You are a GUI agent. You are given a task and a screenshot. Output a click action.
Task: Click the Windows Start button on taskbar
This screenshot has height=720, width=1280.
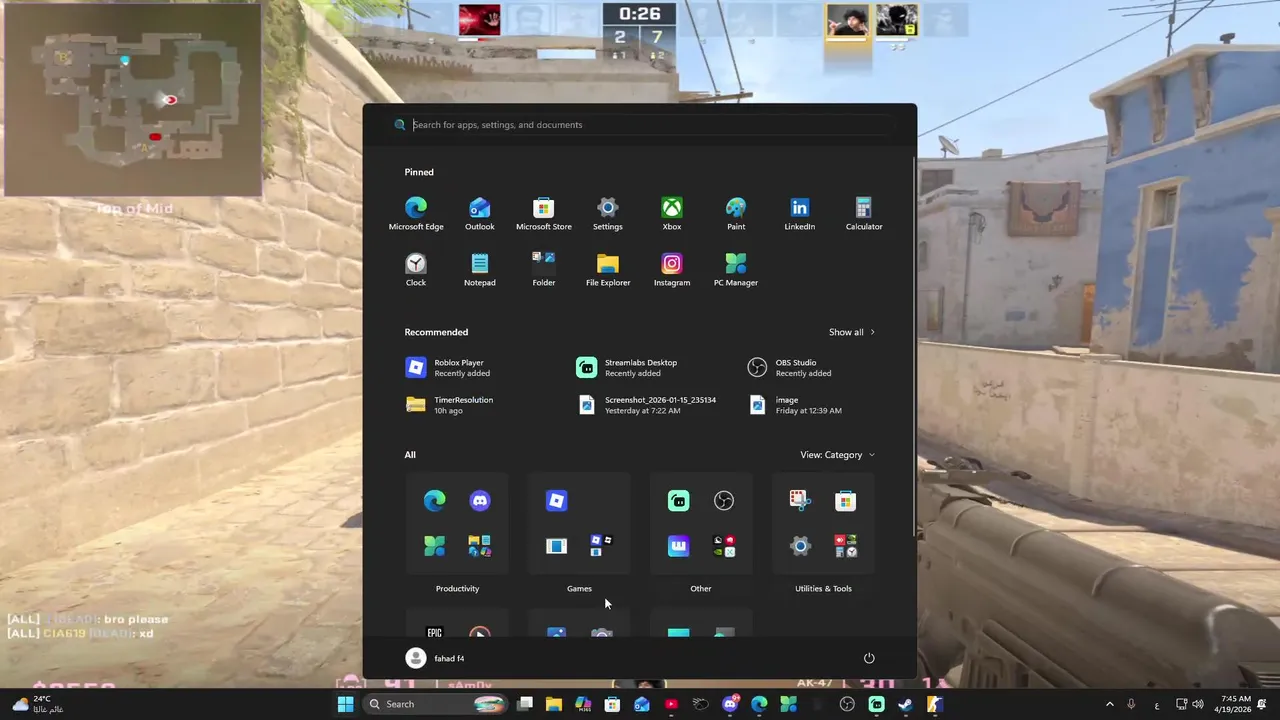(x=345, y=704)
